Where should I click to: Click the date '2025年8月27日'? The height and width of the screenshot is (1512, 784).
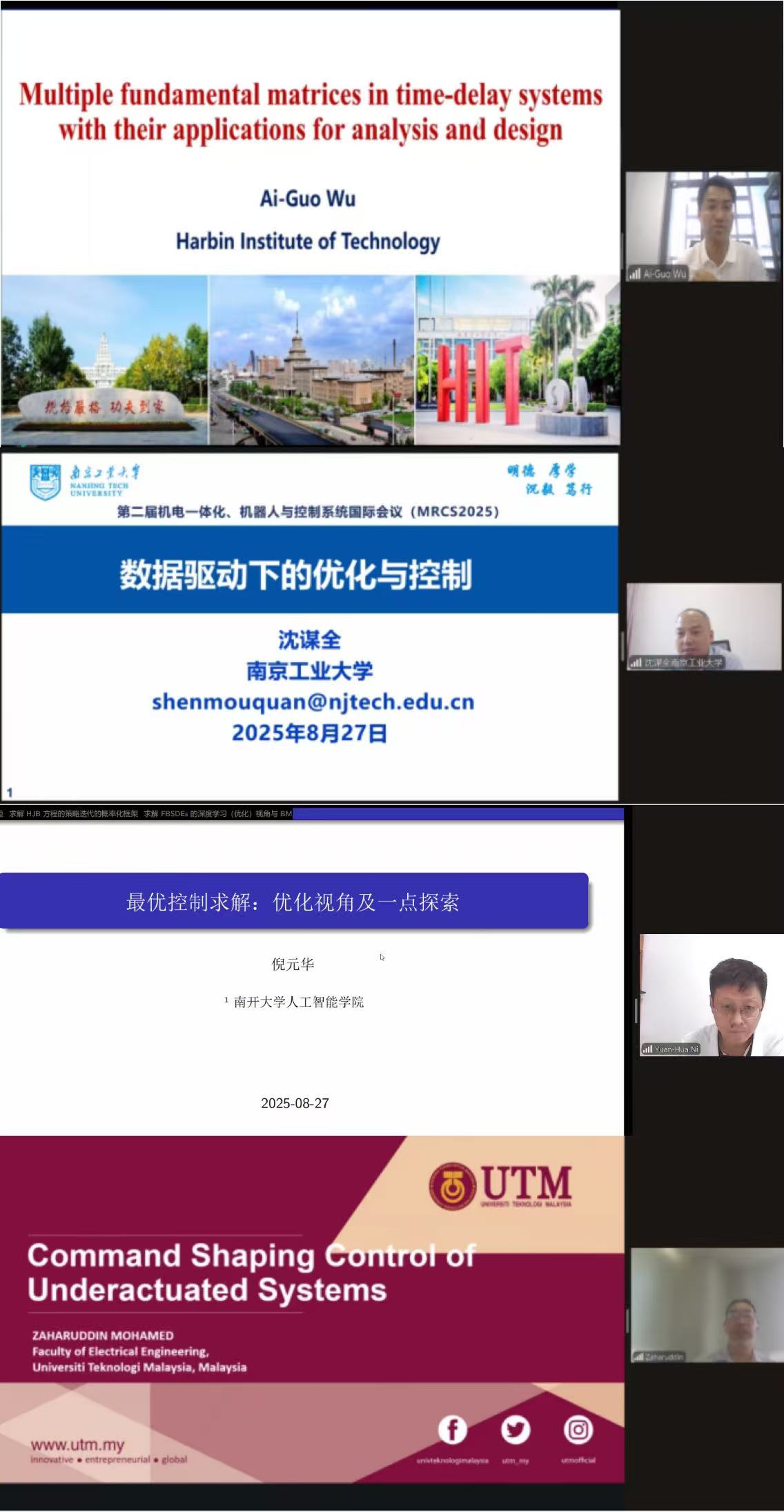(310, 733)
